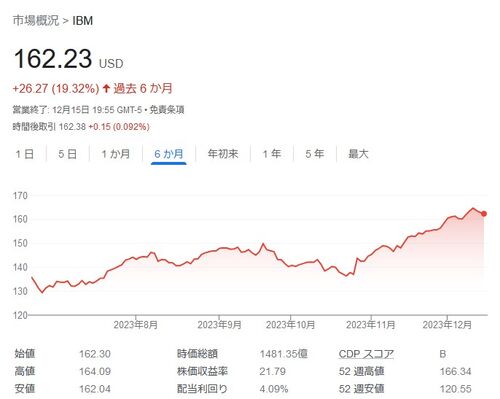Click the 安値 value 162.04

(x=95, y=389)
